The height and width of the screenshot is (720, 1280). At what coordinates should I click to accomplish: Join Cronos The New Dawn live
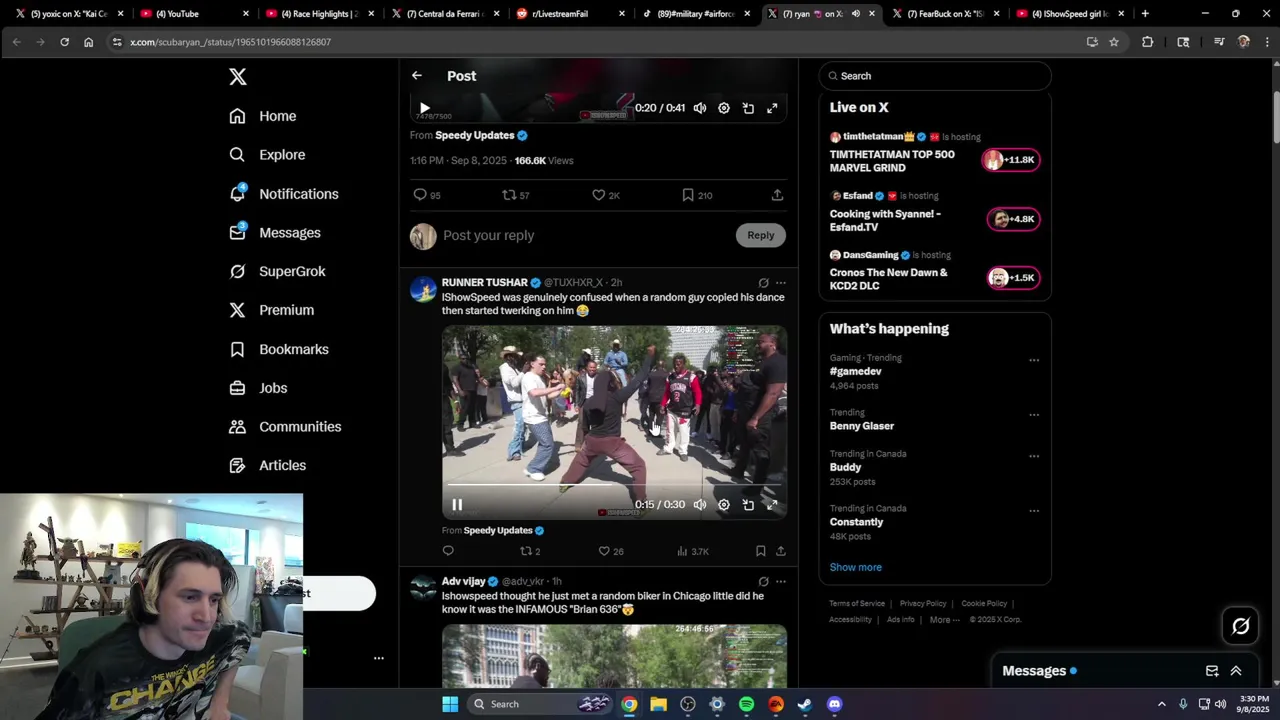tap(1013, 278)
